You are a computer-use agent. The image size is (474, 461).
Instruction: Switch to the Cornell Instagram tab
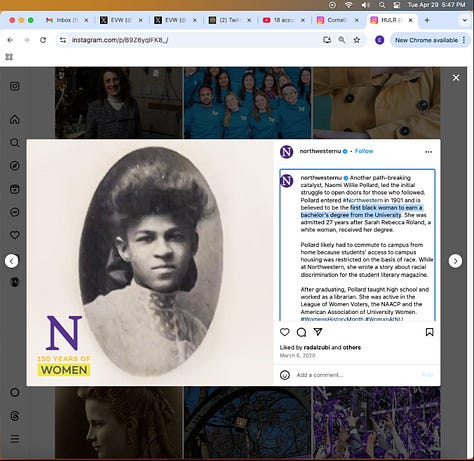coord(337,20)
